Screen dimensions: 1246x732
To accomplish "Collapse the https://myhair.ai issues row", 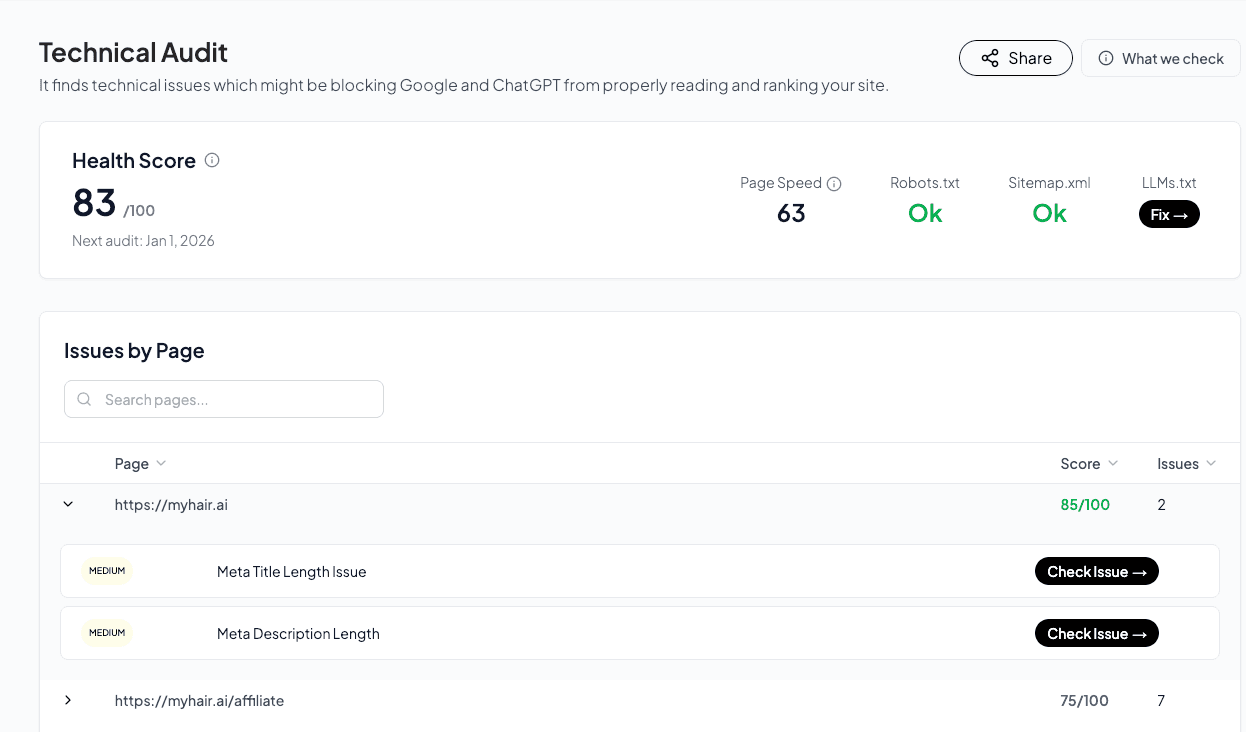I will coord(68,504).
